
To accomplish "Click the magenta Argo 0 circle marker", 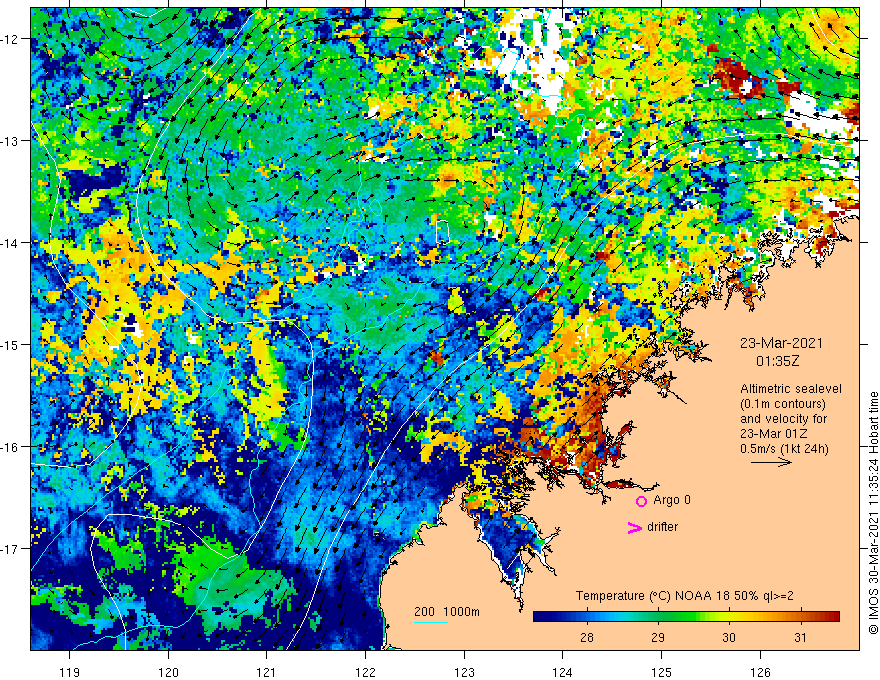I will [641, 501].
